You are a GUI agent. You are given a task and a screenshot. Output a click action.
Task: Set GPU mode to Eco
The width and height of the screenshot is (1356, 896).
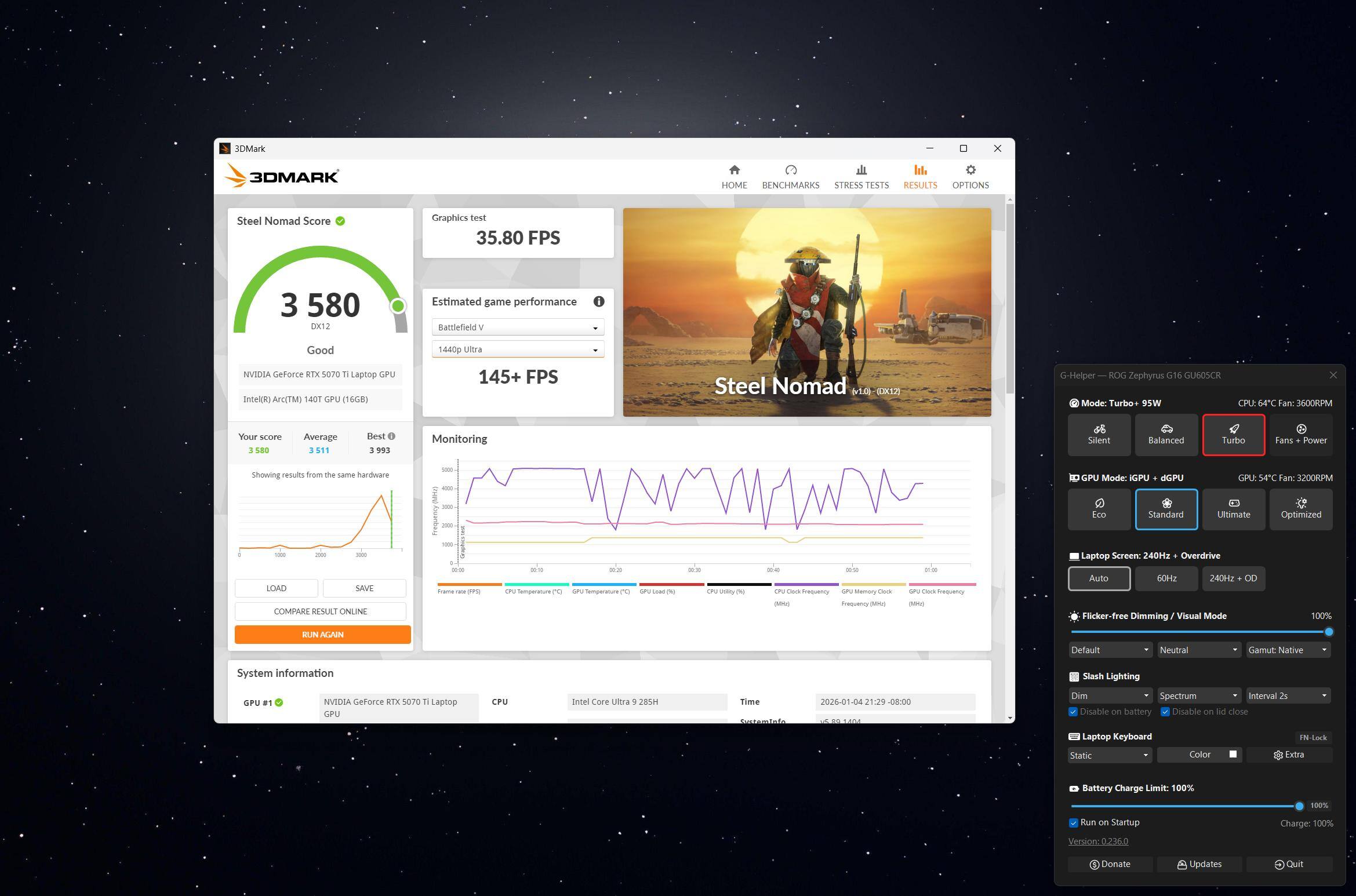[1099, 508]
